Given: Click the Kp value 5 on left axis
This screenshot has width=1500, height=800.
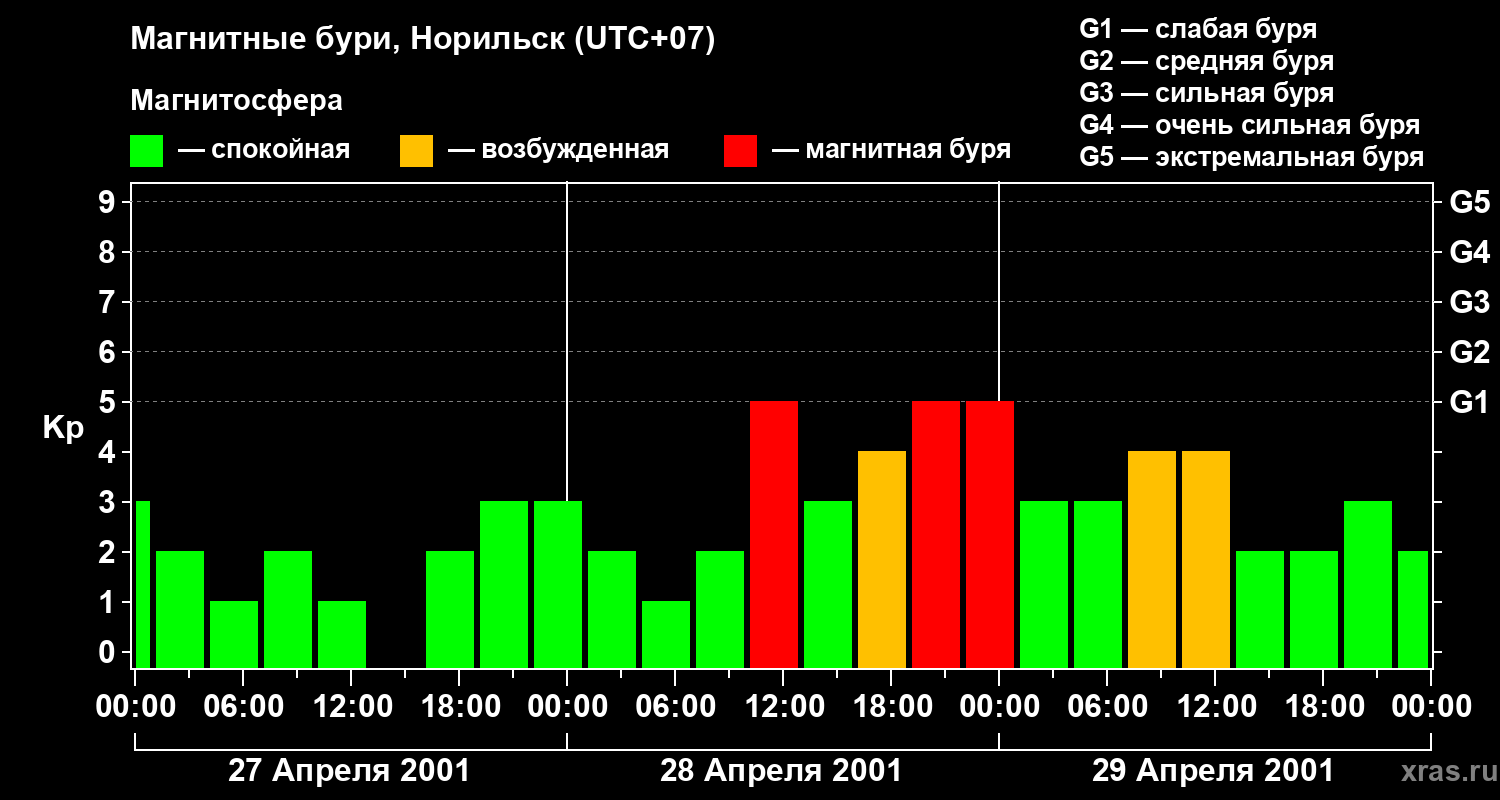Looking at the screenshot, I should 109,402.
